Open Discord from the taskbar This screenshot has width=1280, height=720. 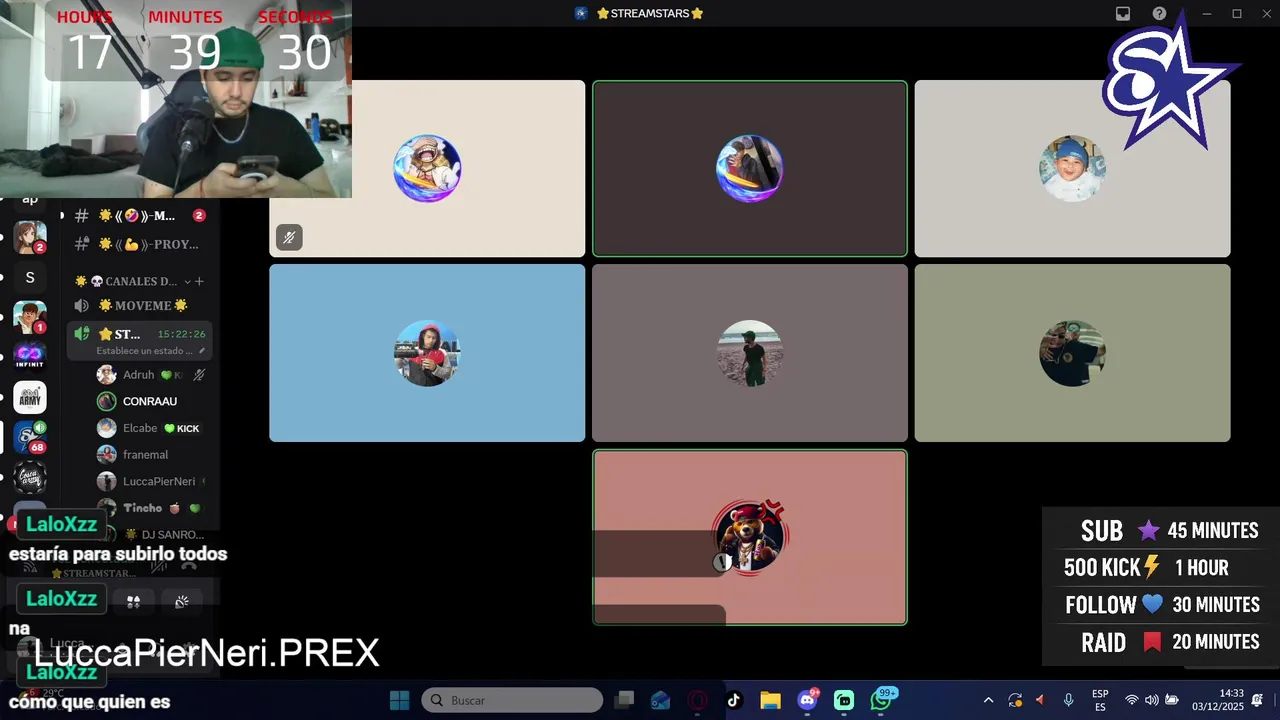click(807, 700)
